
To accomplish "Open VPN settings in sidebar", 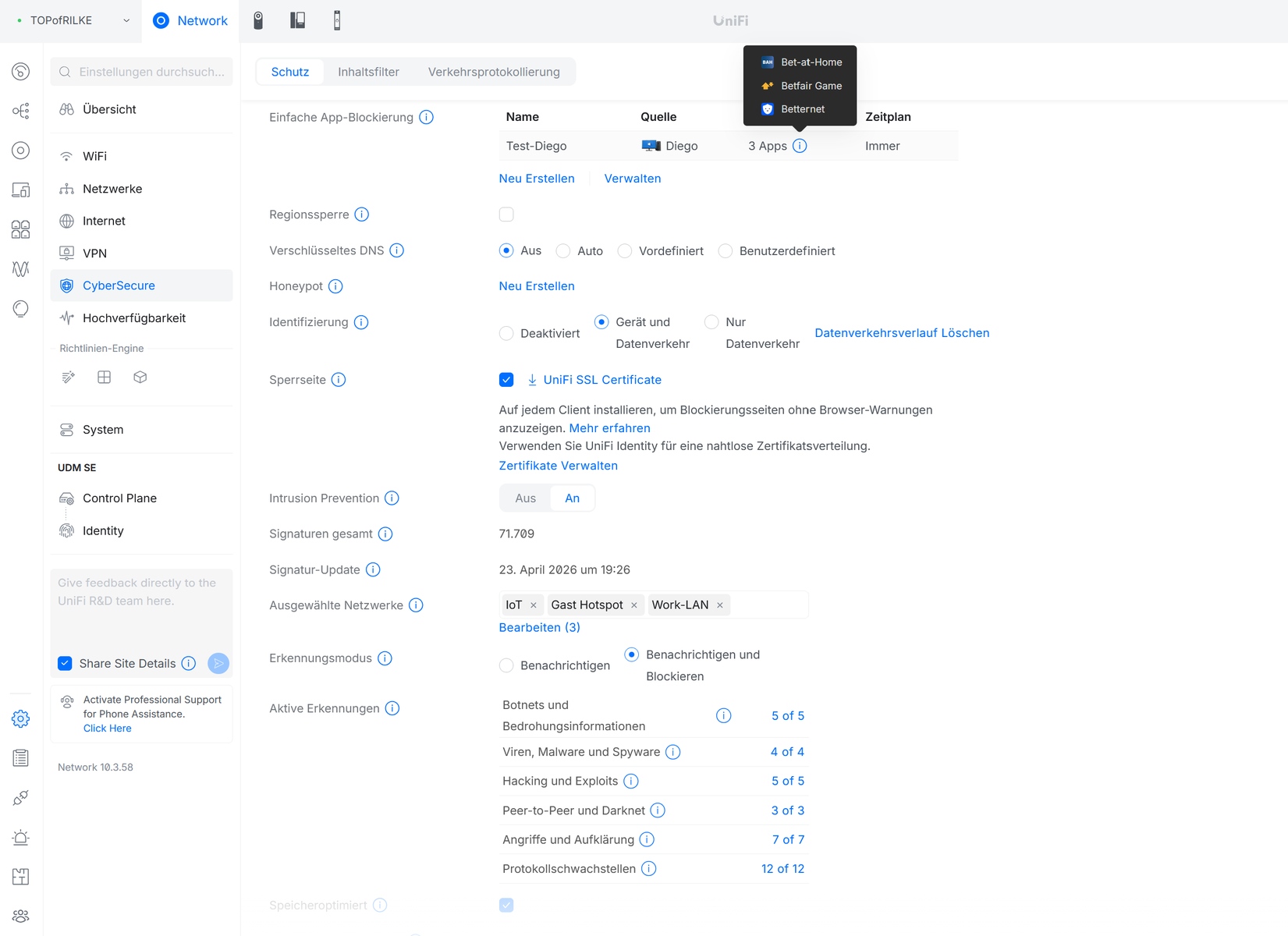I will tap(141, 253).
